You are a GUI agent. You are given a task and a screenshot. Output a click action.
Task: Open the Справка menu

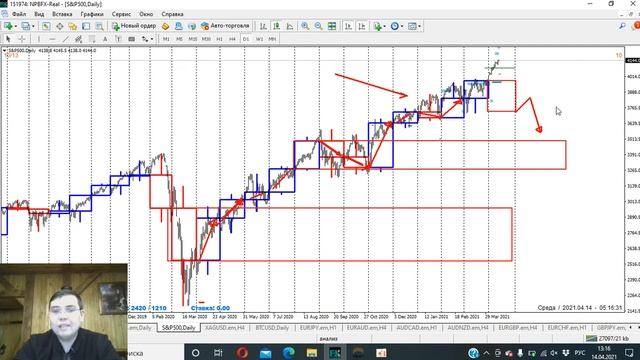[x=172, y=14]
